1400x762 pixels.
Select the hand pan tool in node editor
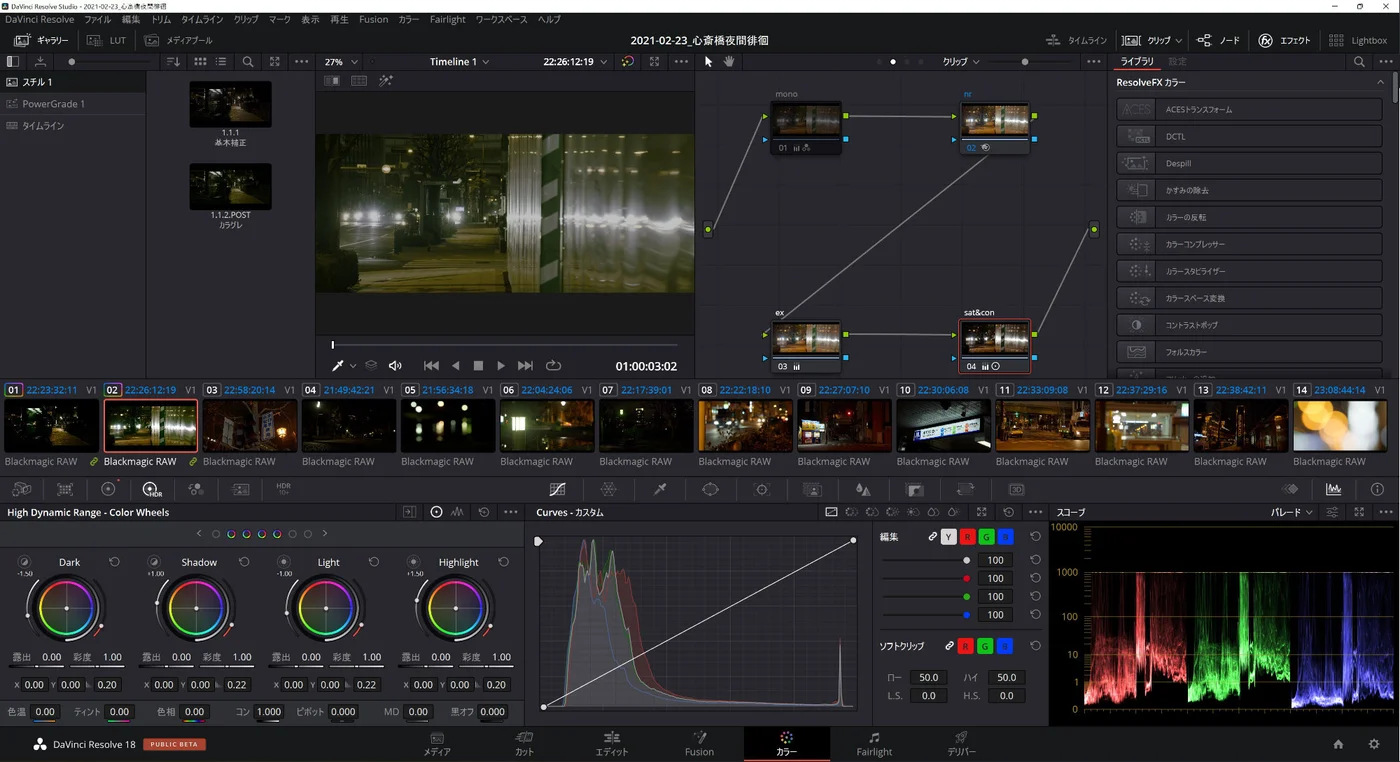(x=729, y=61)
